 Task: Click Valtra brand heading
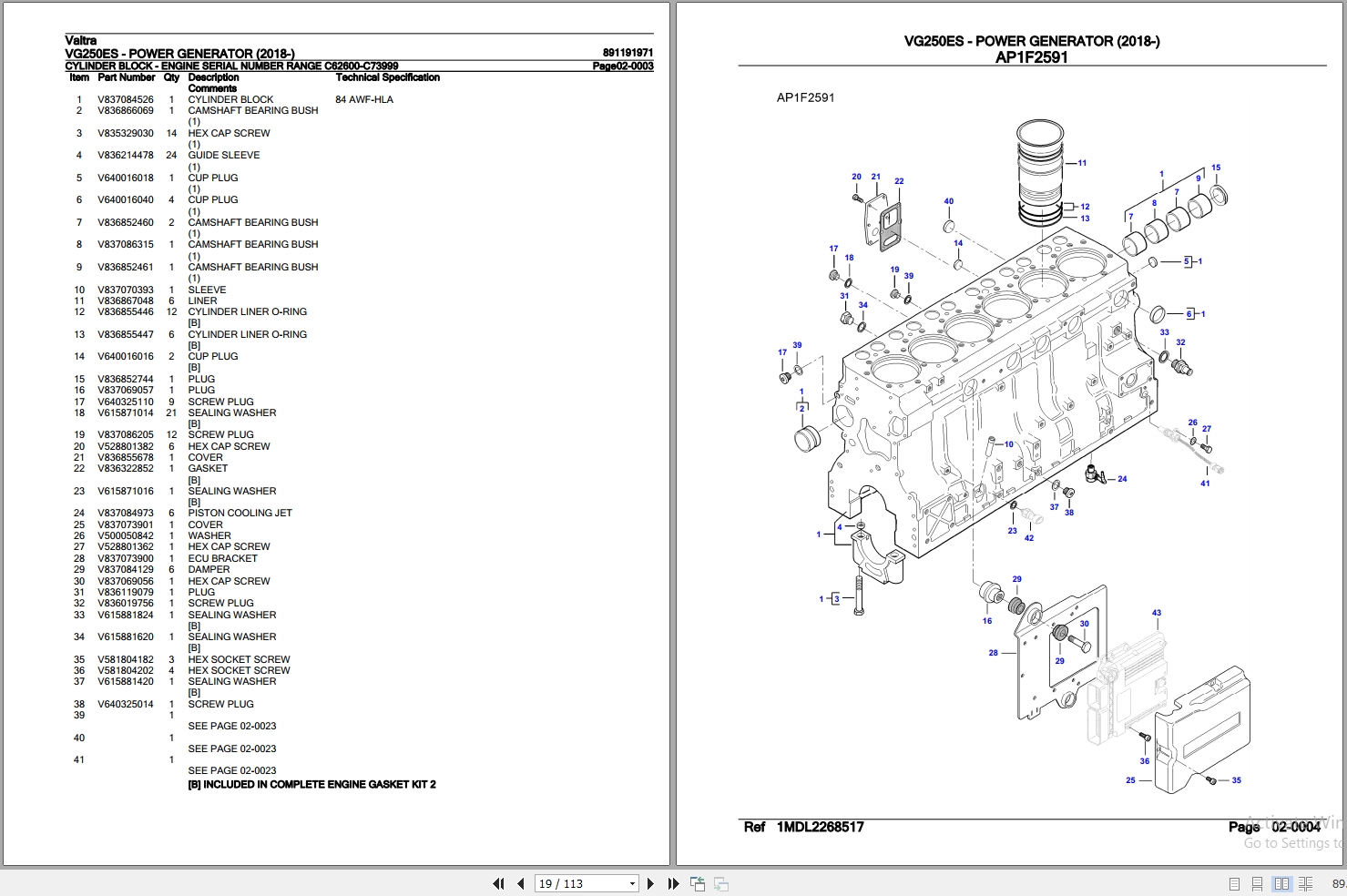(x=81, y=40)
